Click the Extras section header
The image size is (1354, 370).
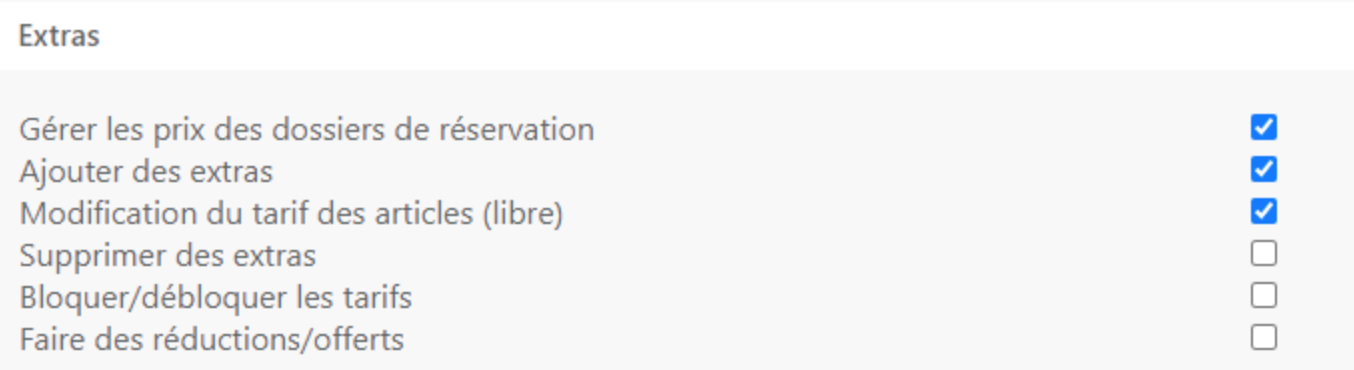coord(59,37)
